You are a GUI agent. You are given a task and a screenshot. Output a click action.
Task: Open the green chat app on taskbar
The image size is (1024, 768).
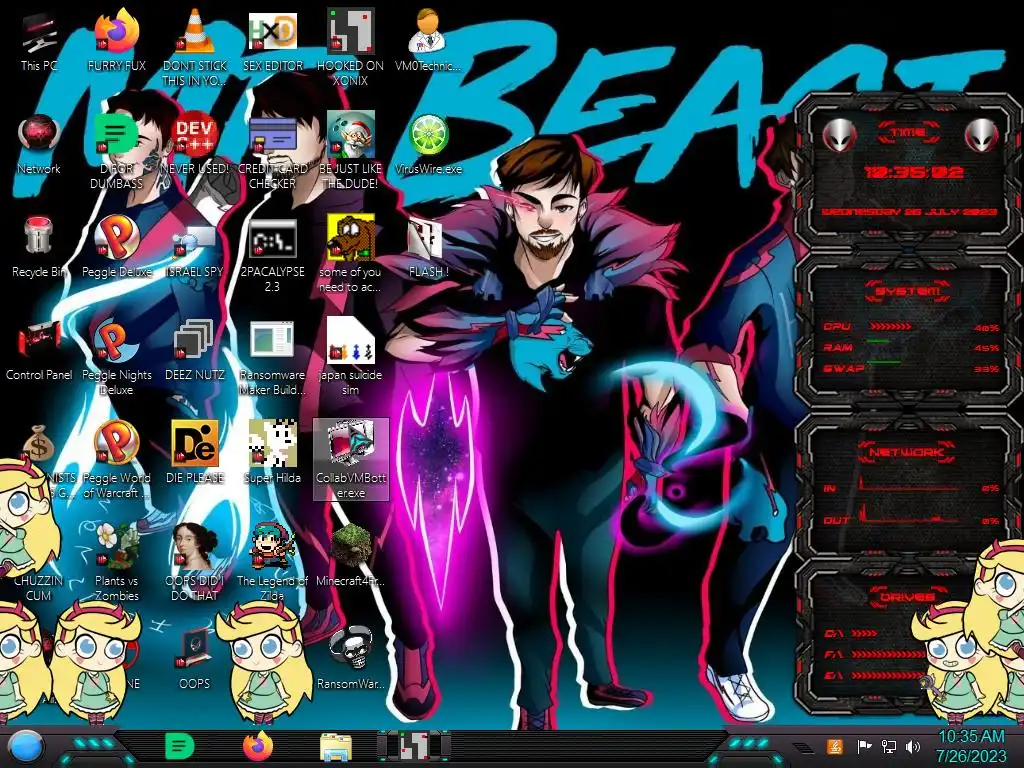[180, 746]
